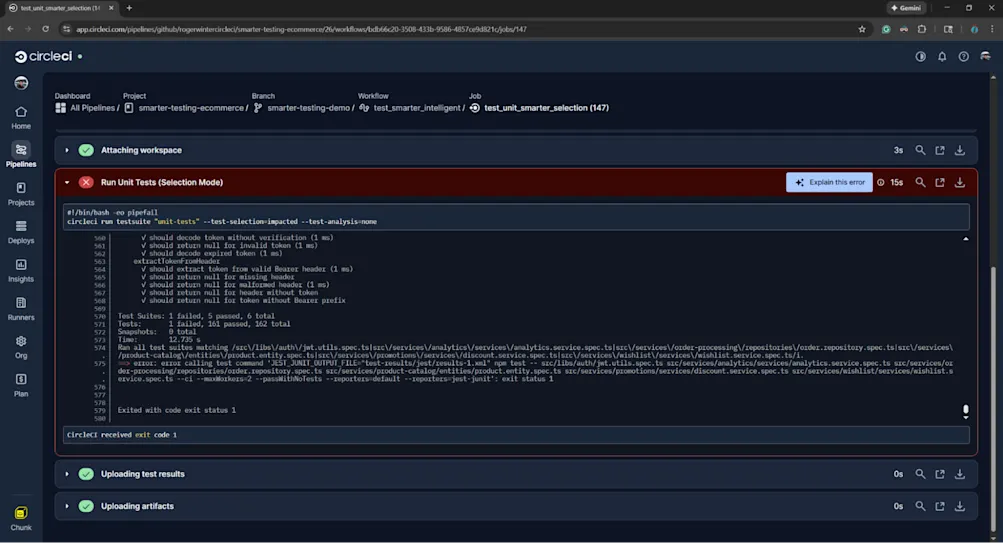
Task: Click the CircleCI header icon next to help
Action: click(985, 56)
